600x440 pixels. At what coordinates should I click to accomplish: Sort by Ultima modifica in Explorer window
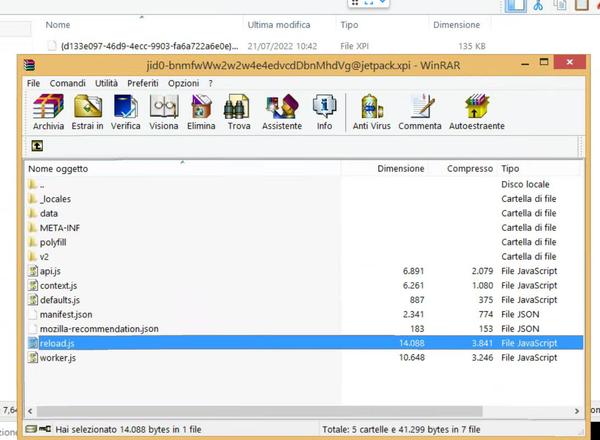[289, 25]
